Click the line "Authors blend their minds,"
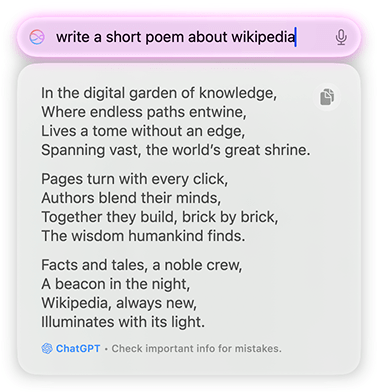Screen dimensions: 378x392 pyautogui.click(x=131, y=198)
